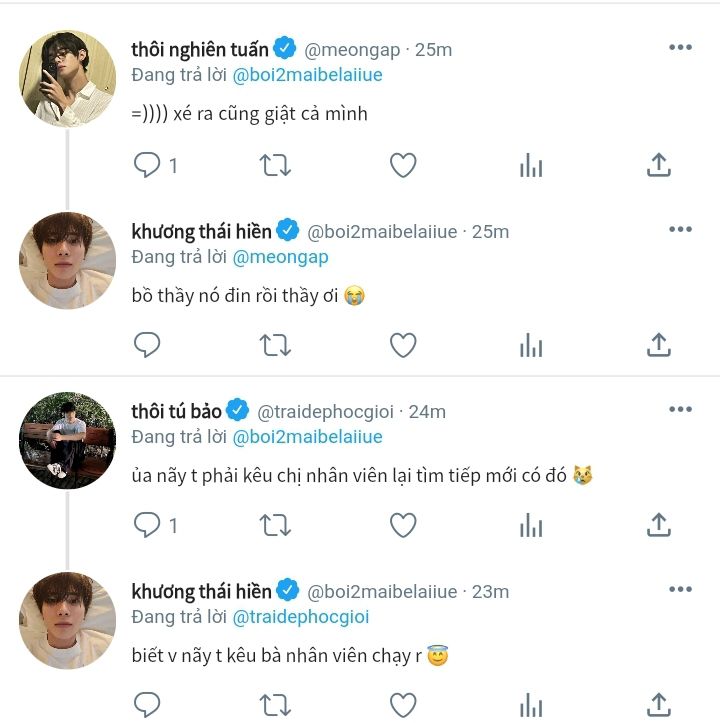Retweet thôi nghiên tuấn's tweet
The image size is (720, 723).
[x=275, y=166]
